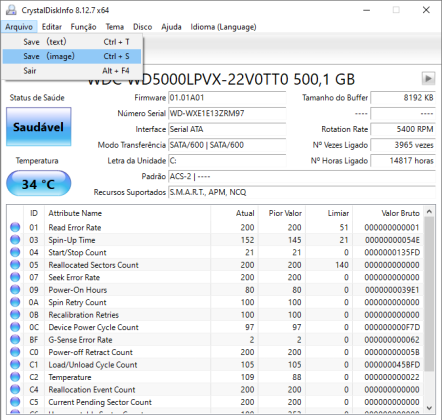Open the Ajuda menu

pyautogui.click(x=171, y=27)
